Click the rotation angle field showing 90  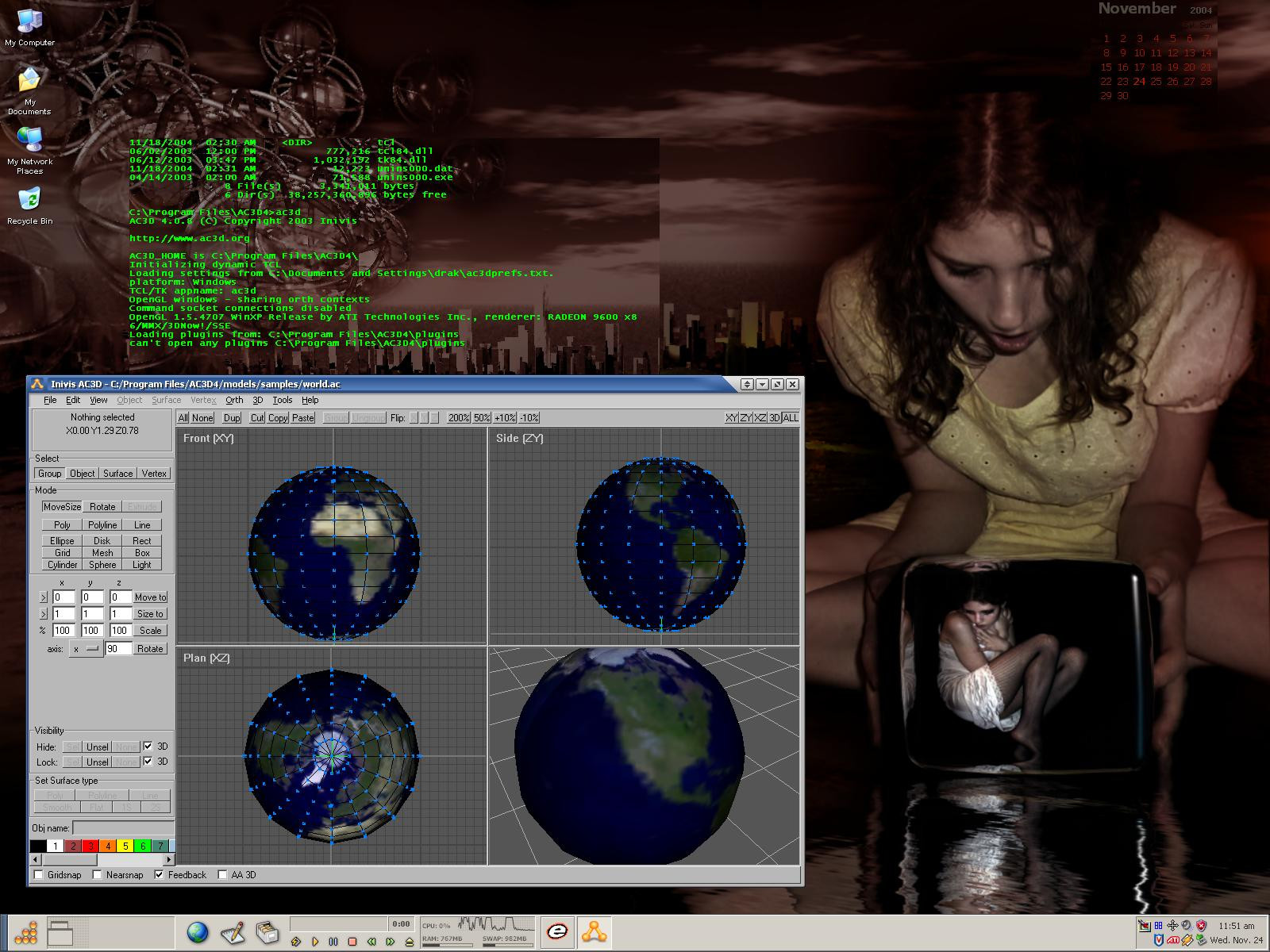[118, 649]
